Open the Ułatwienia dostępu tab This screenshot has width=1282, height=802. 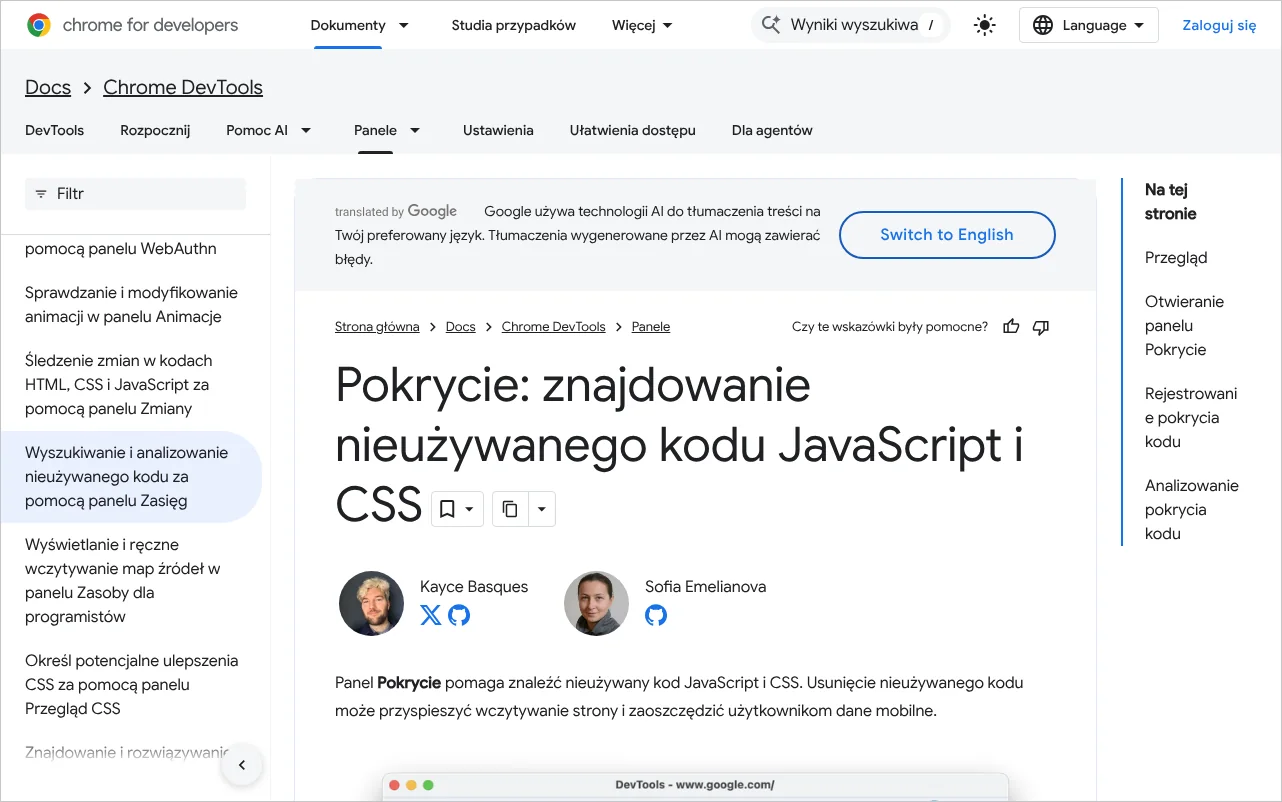(x=633, y=130)
